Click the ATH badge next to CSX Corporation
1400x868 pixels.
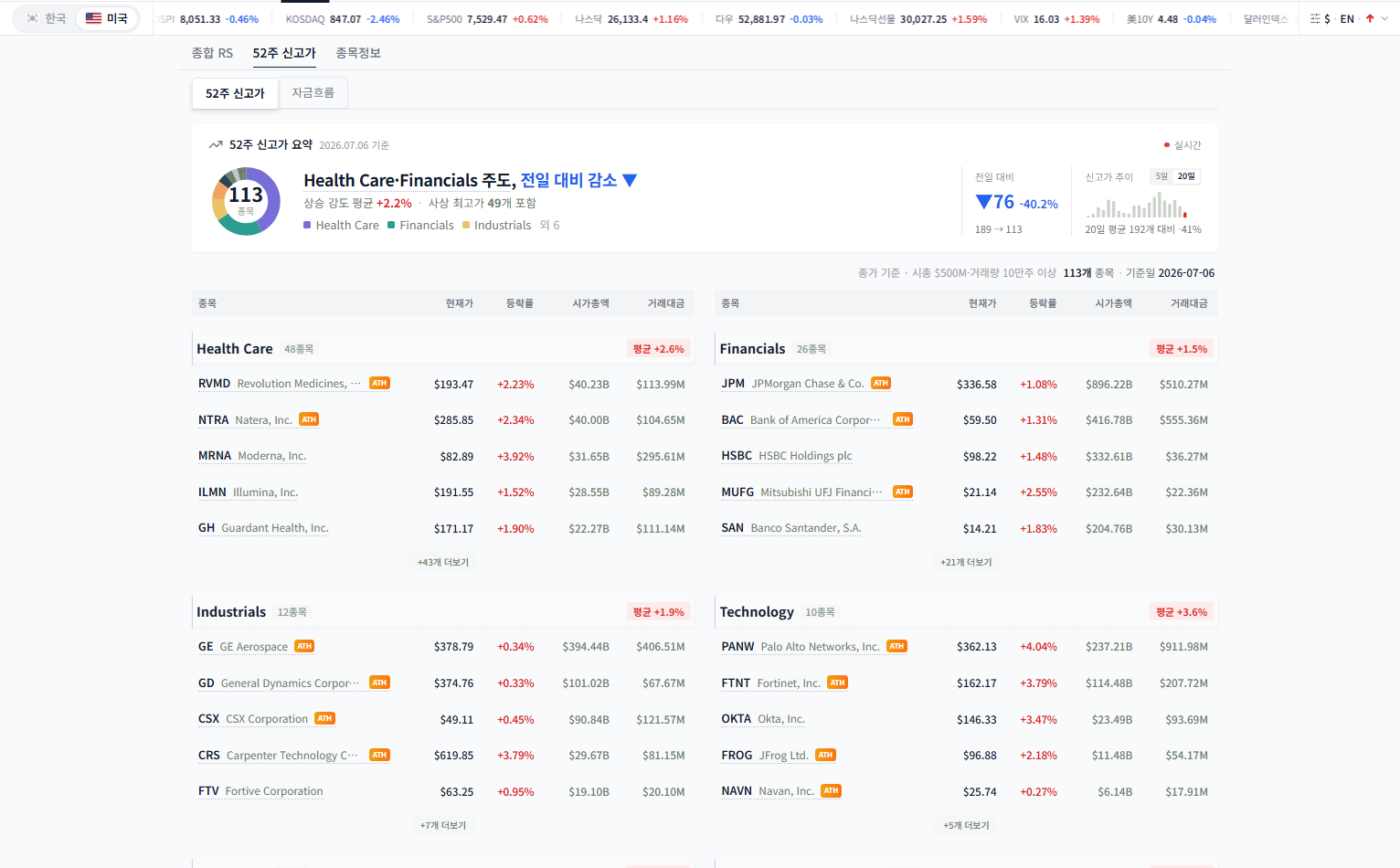click(324, 718)
